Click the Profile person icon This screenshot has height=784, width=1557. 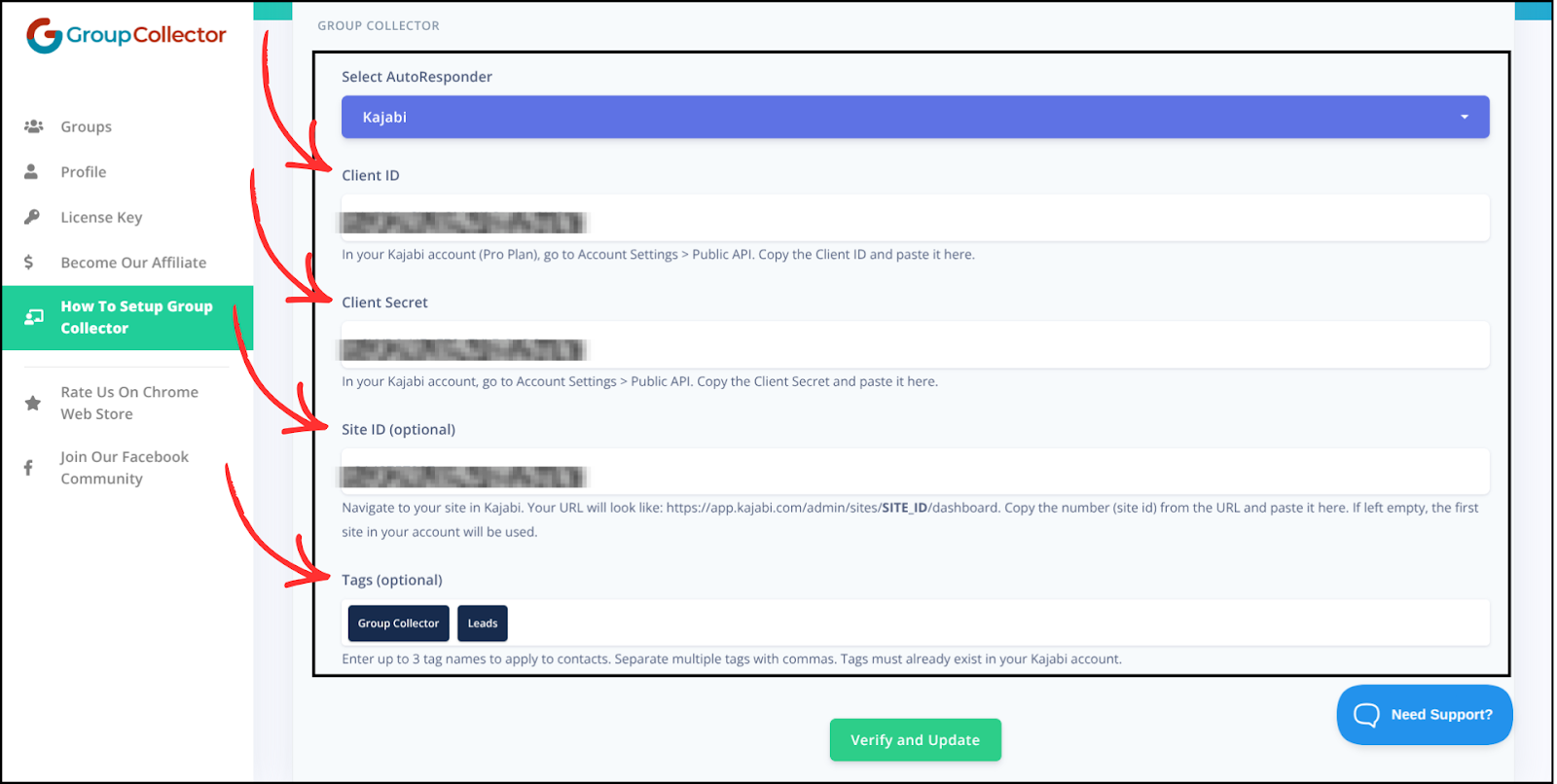[31, 171]
